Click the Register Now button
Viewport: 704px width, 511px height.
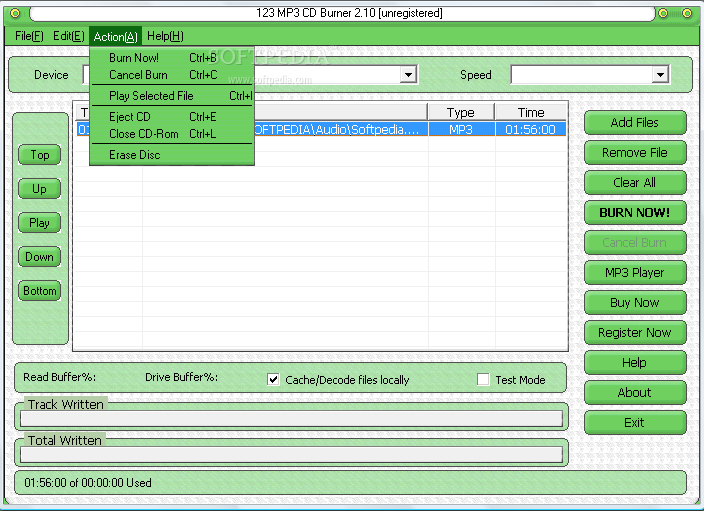(635, 333)
